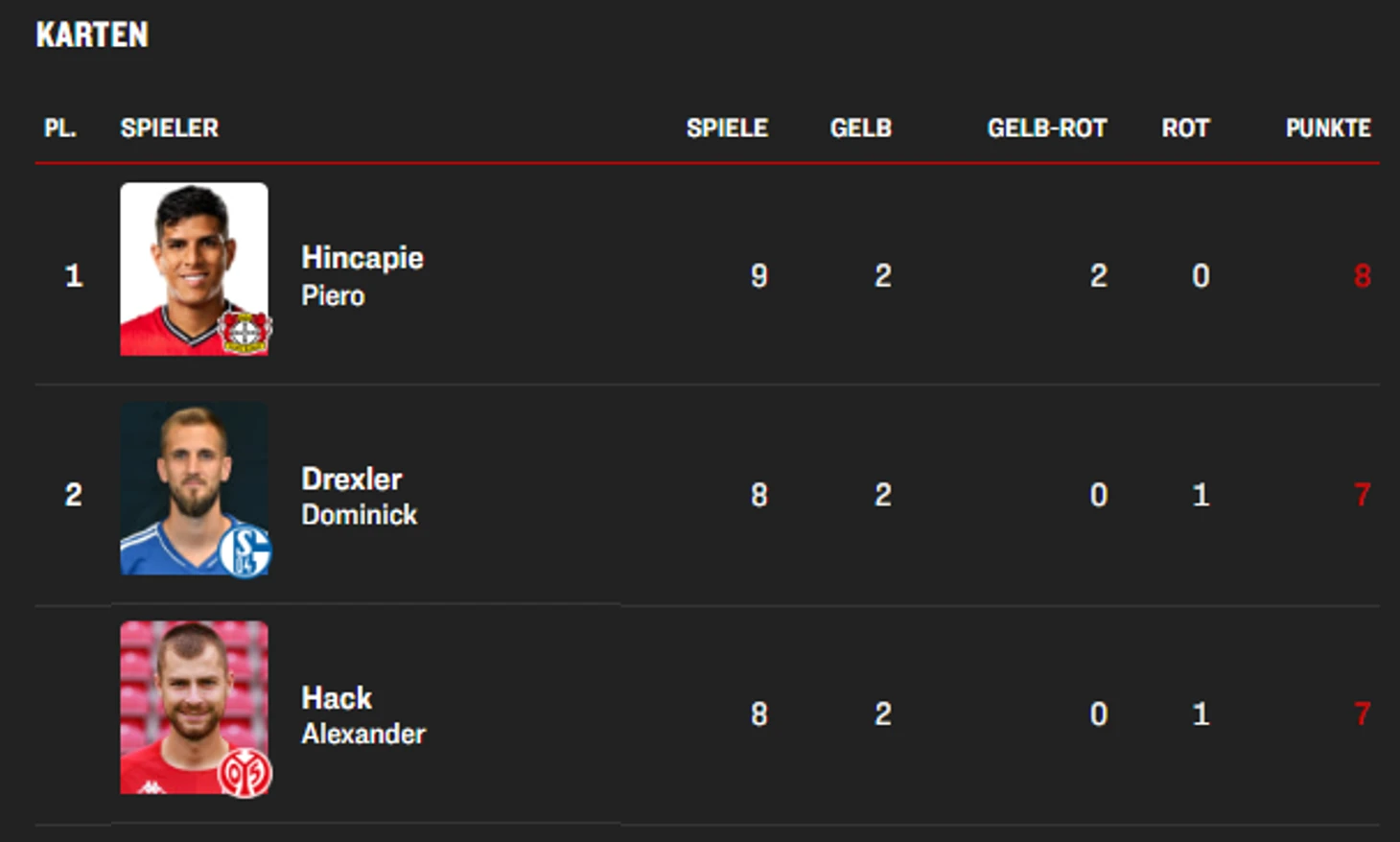Screen dimensions: 1400x842
Task: Click the Mainz 05 club crest
Action: coord(245,773)
